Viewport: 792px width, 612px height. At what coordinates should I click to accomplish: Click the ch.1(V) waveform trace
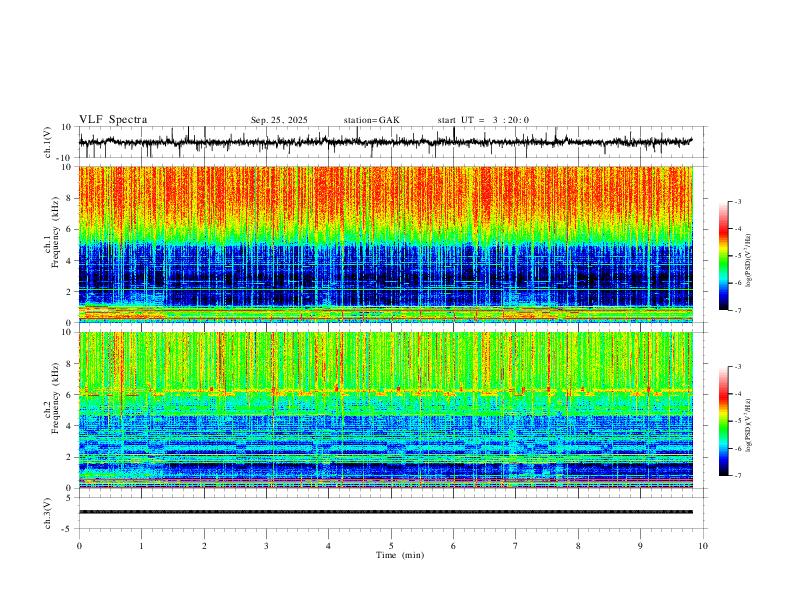[385, 142]
